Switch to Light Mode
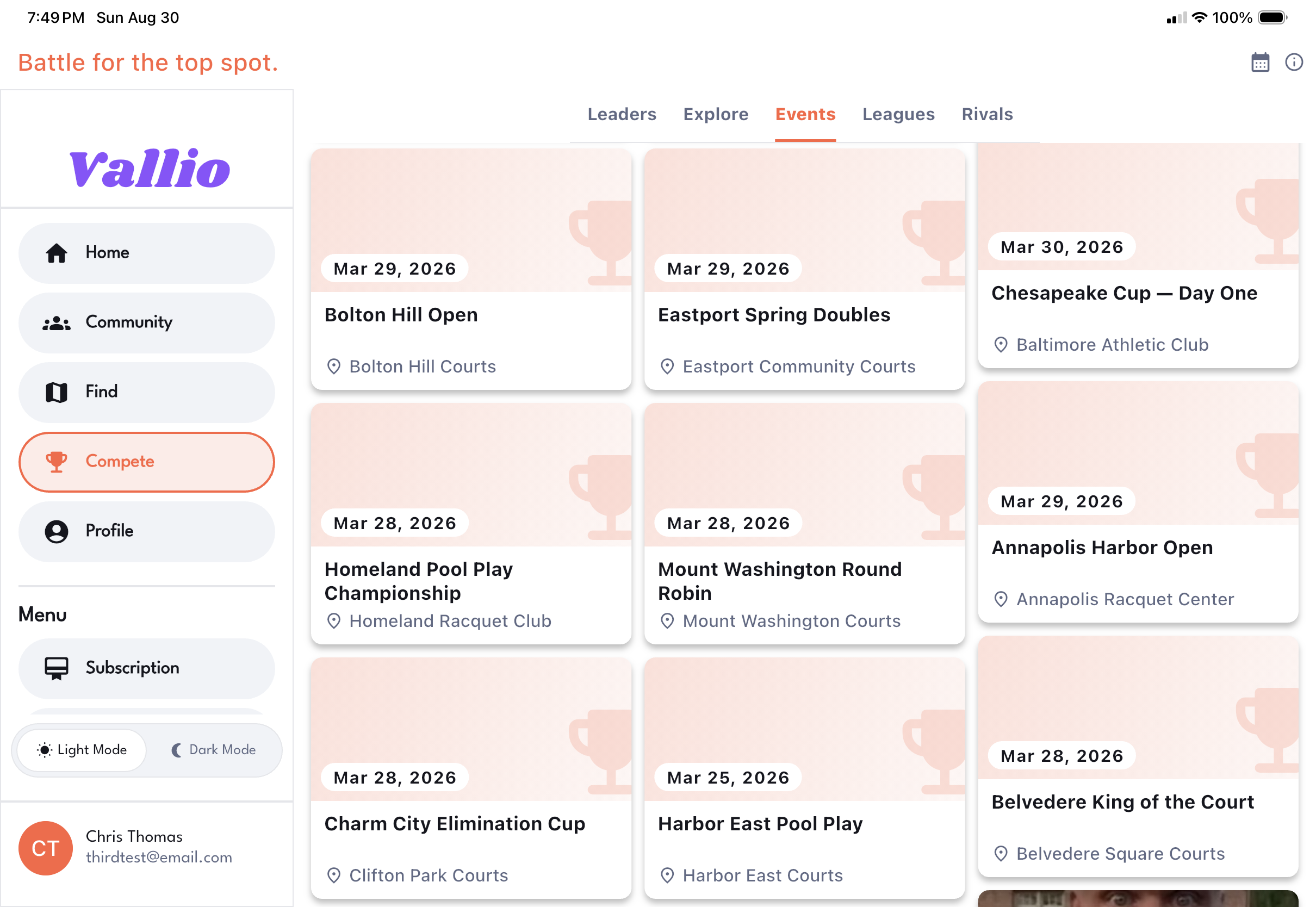Viewport: 1316px width, 907px height. [81, 750]
